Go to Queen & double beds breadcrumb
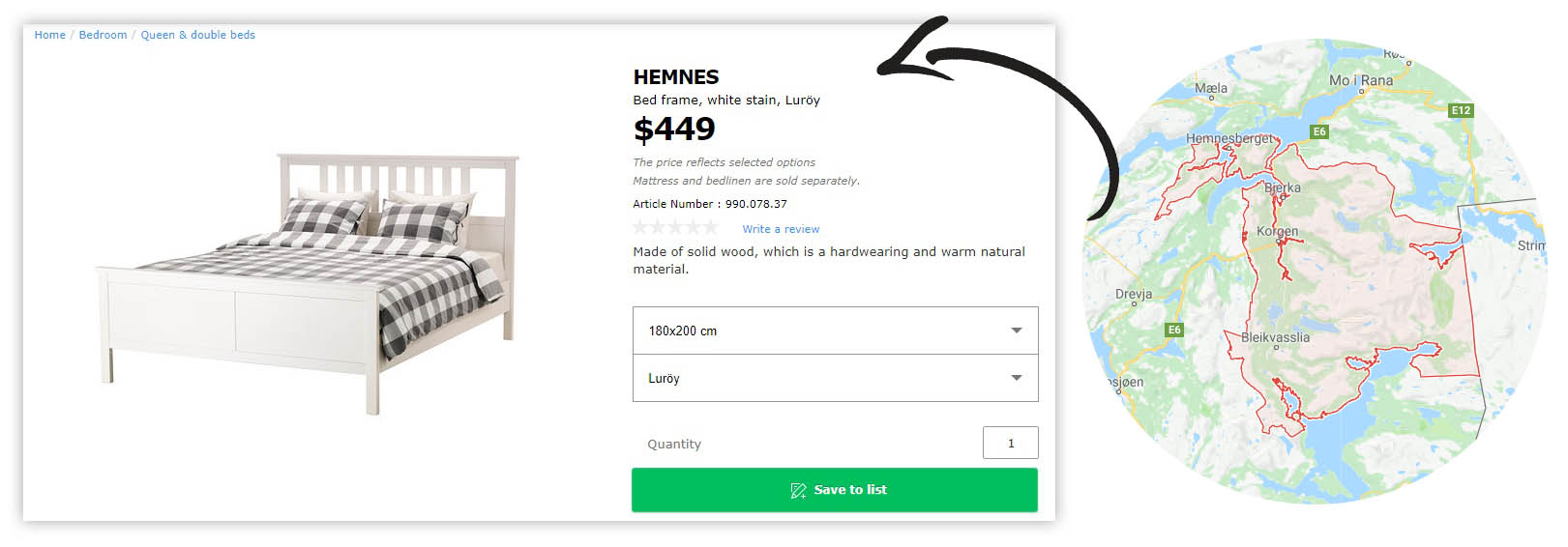1568x547 pixels. (197, 35)
